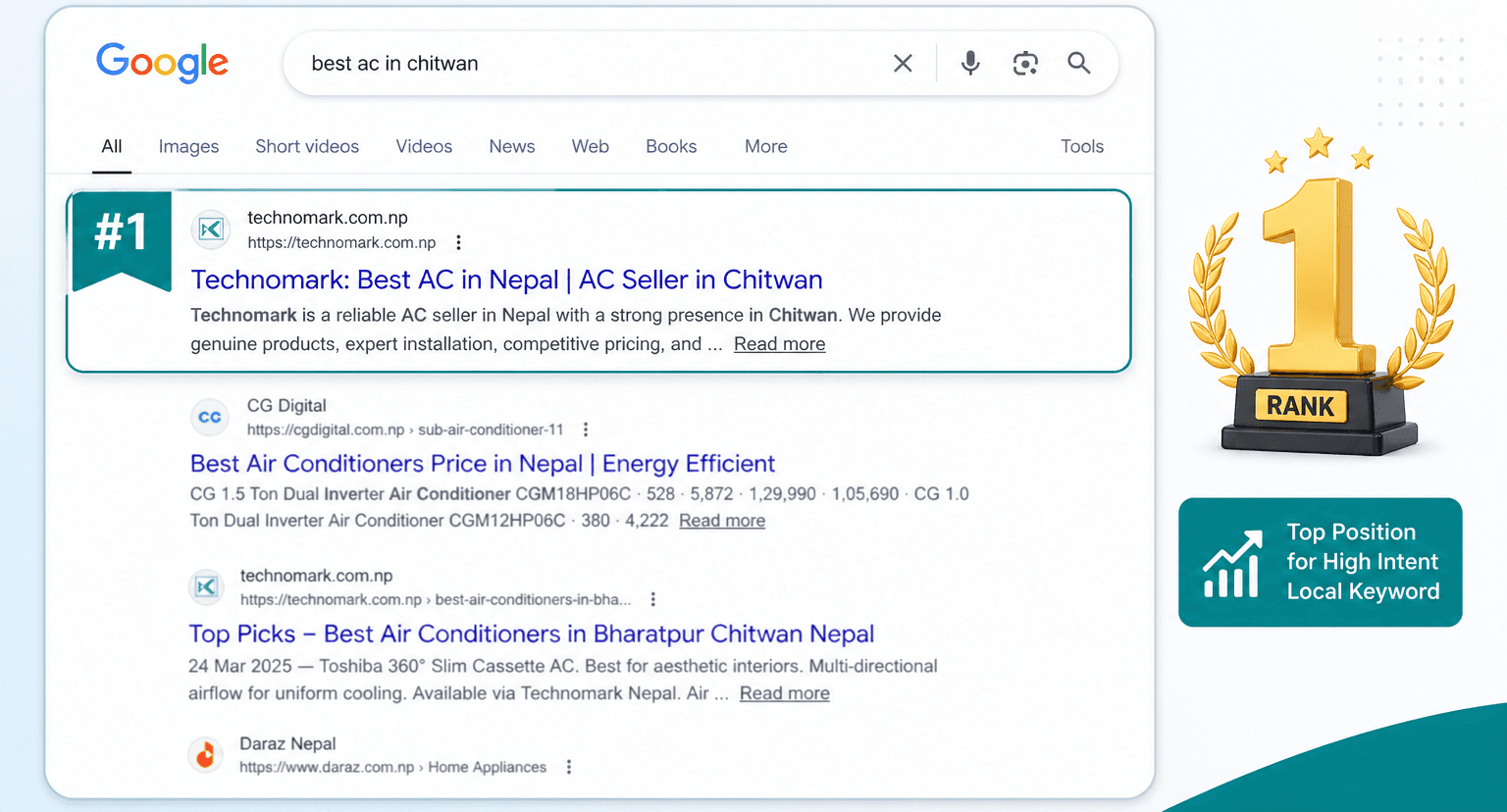This screenshot has width=1507, height=812.
Task: Open the Tools search options
Action: pos(1082,146)
